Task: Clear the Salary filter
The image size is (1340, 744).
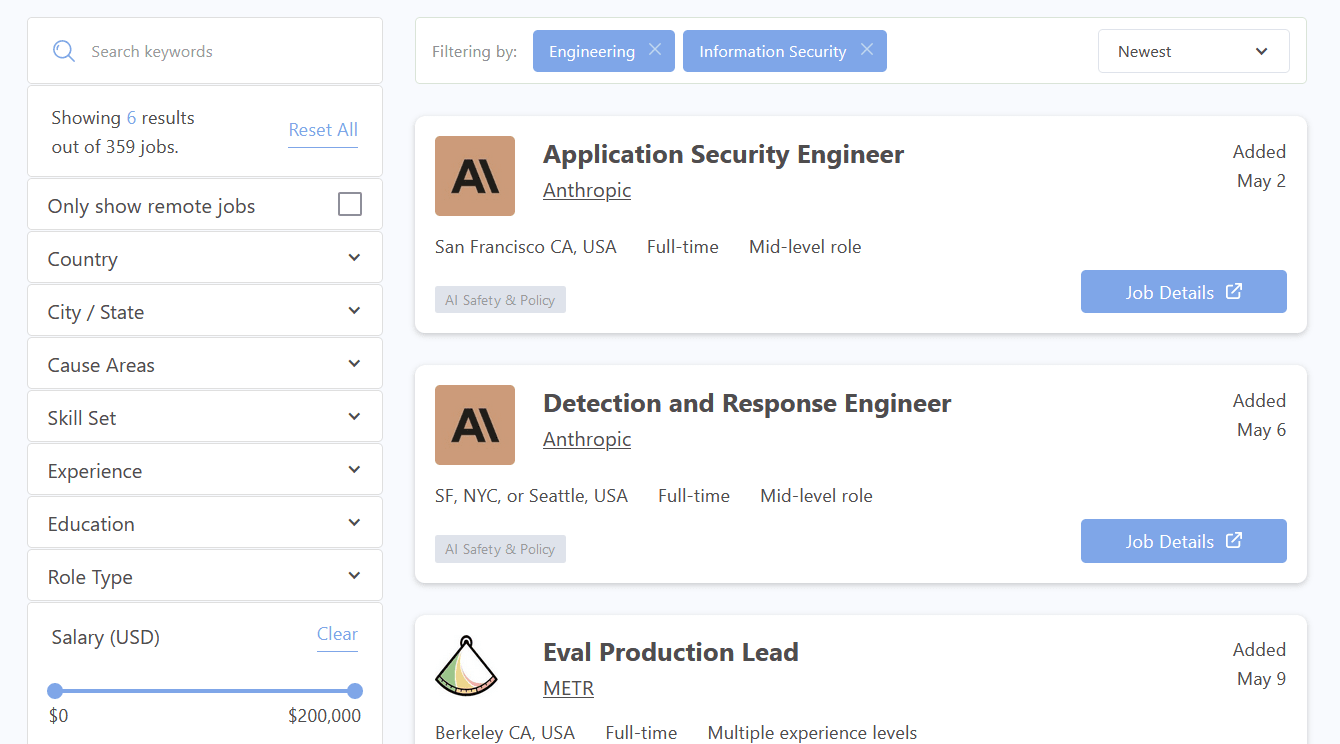Action: coord(337,634)
